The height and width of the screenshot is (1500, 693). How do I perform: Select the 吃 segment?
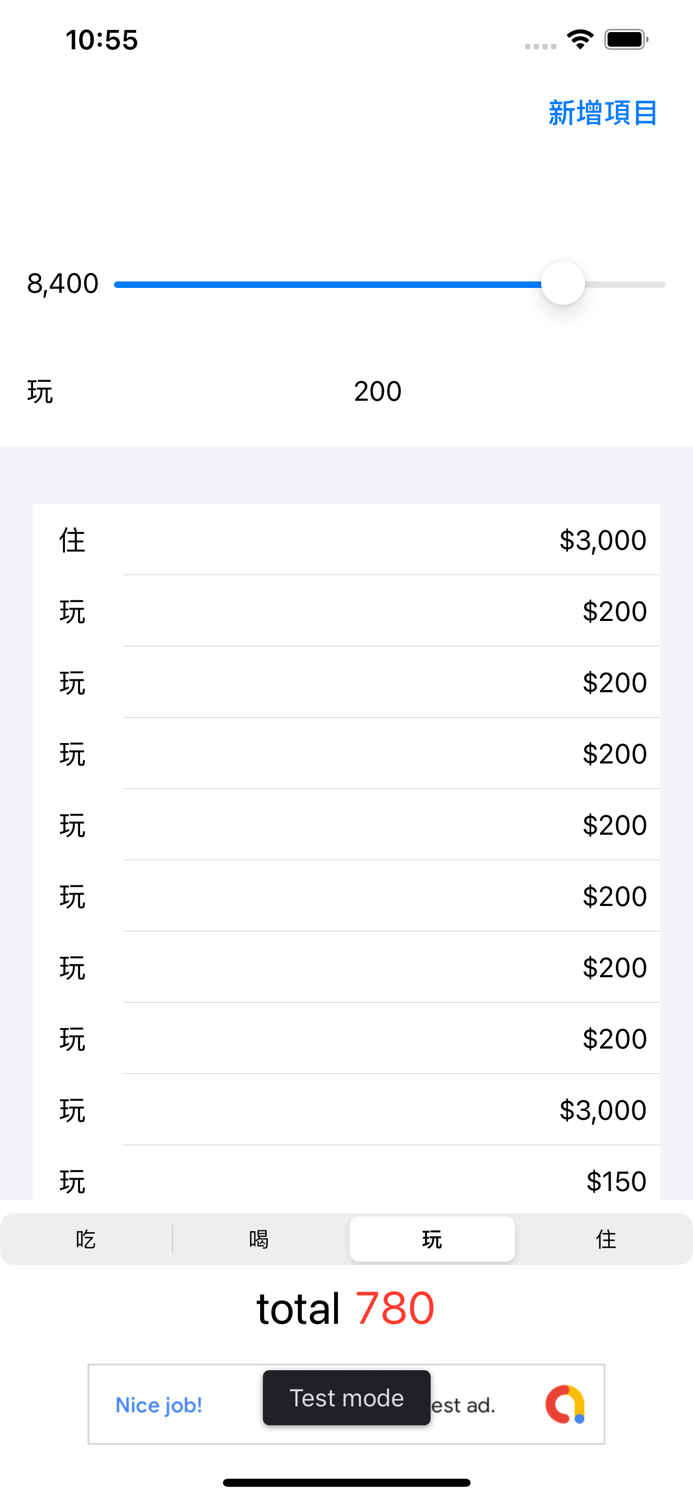coord(86,1240)
